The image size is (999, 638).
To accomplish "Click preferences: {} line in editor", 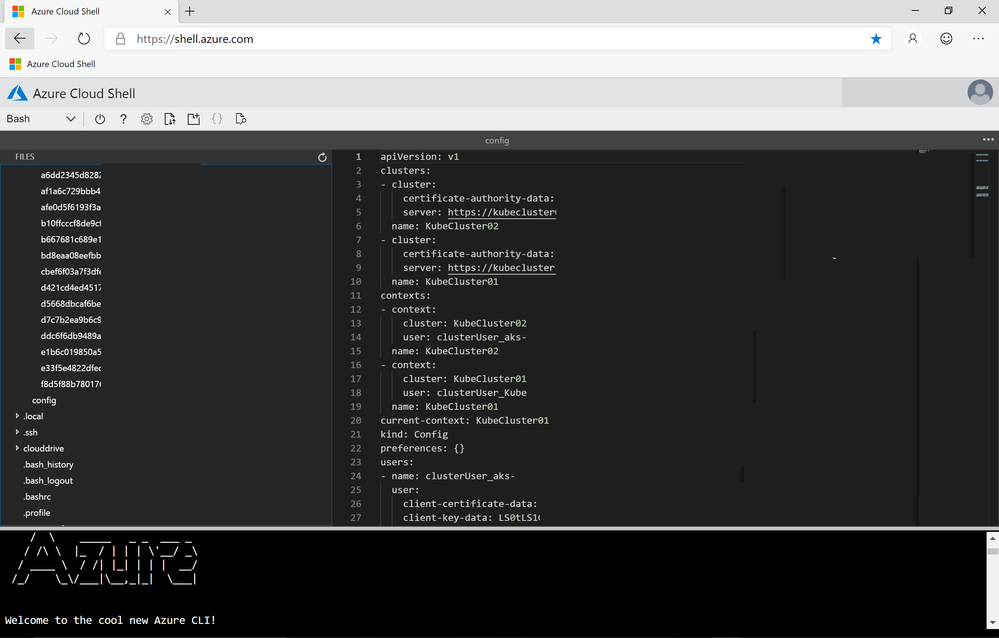I will pyautogui.click(x=422, y=448).
